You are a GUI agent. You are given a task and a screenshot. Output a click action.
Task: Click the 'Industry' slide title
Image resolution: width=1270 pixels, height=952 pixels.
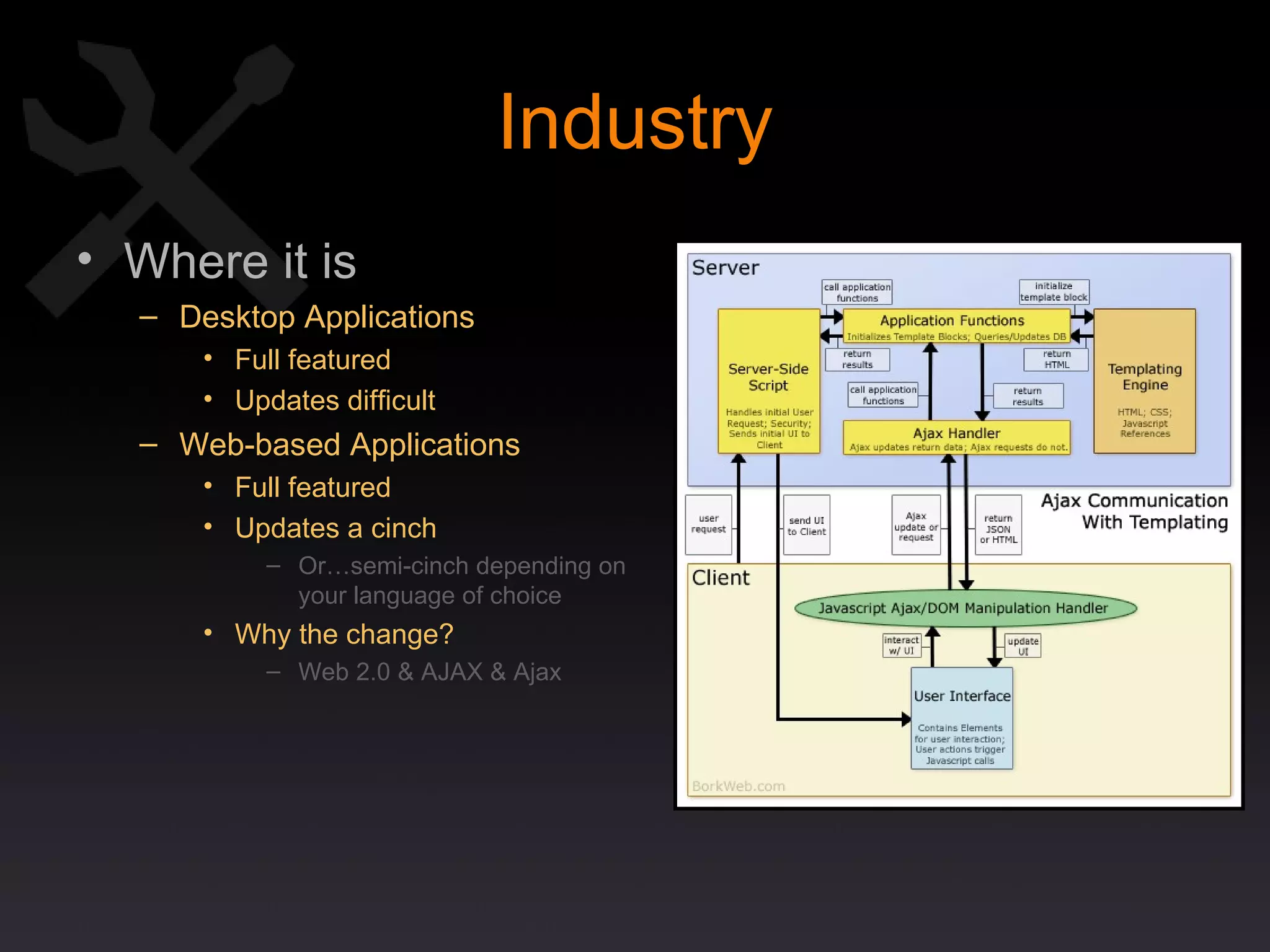pyautogui.click(x=636, y=122)
